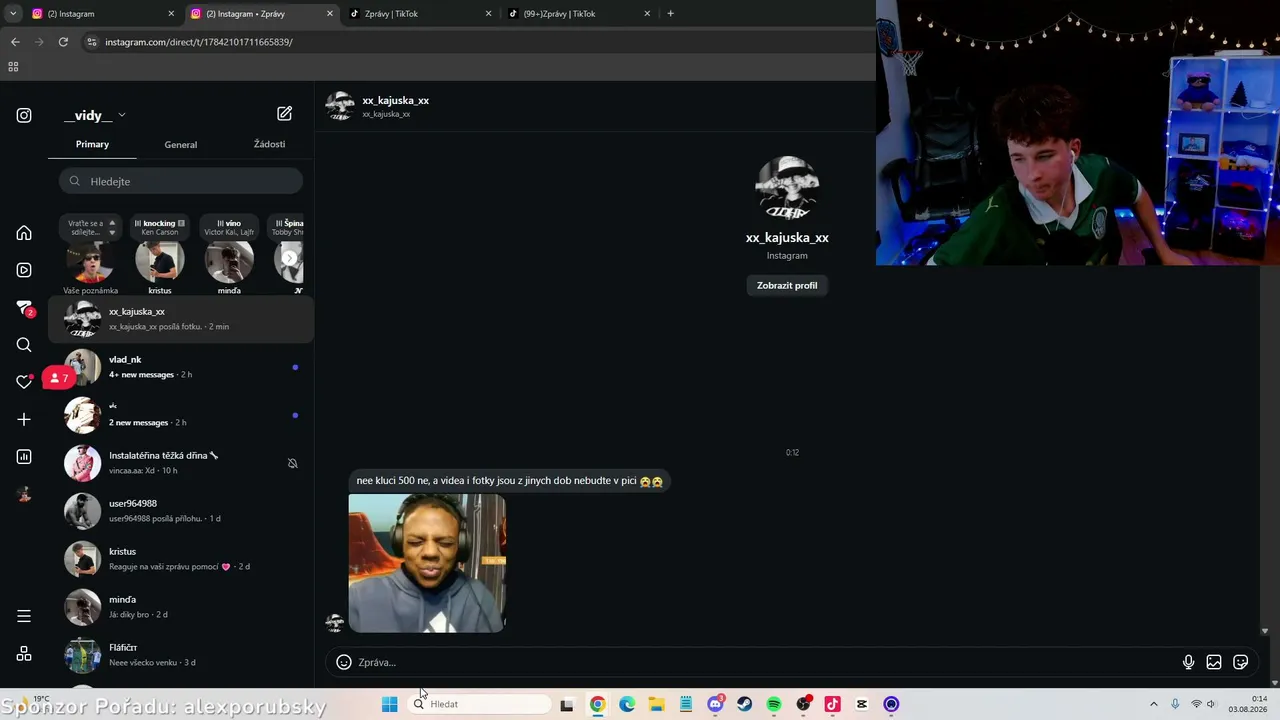This screenshot has height=720, width=1280.
Task: Open the sent photo thumbnail in chat
Action: coord(427,563)
